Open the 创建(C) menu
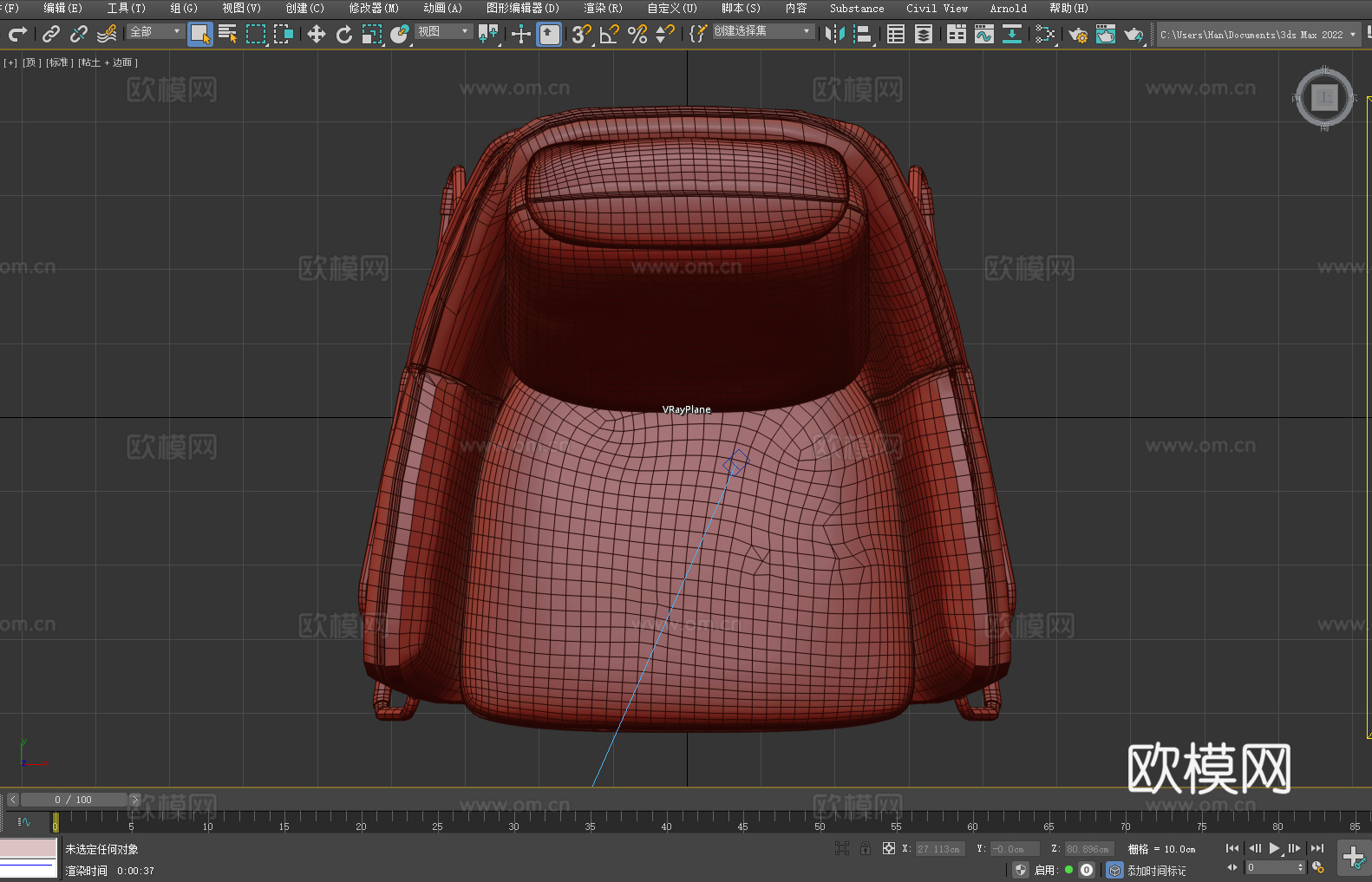 (305, 8)
